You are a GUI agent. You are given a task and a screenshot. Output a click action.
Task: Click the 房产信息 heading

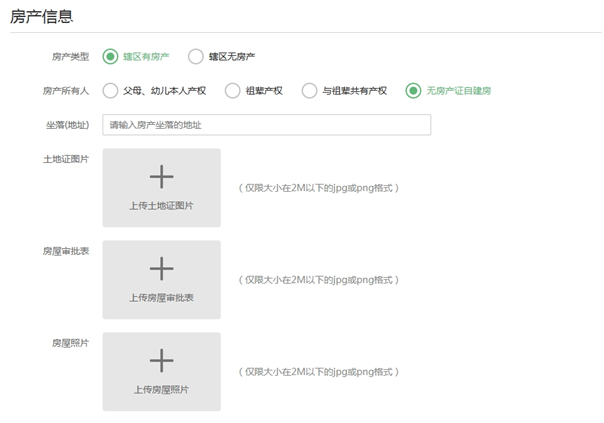(x=42, y=17)
